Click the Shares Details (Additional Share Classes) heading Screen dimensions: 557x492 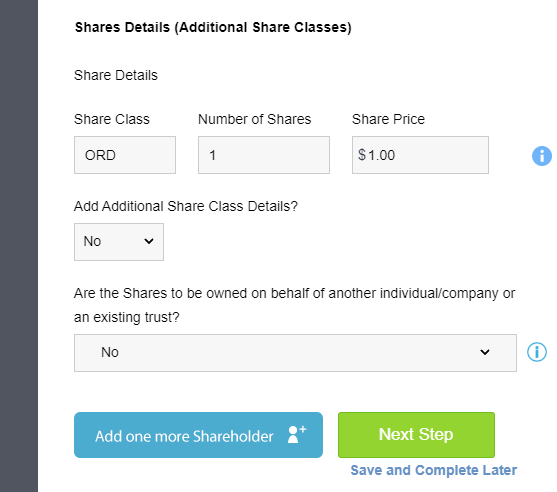coord(213,28)
